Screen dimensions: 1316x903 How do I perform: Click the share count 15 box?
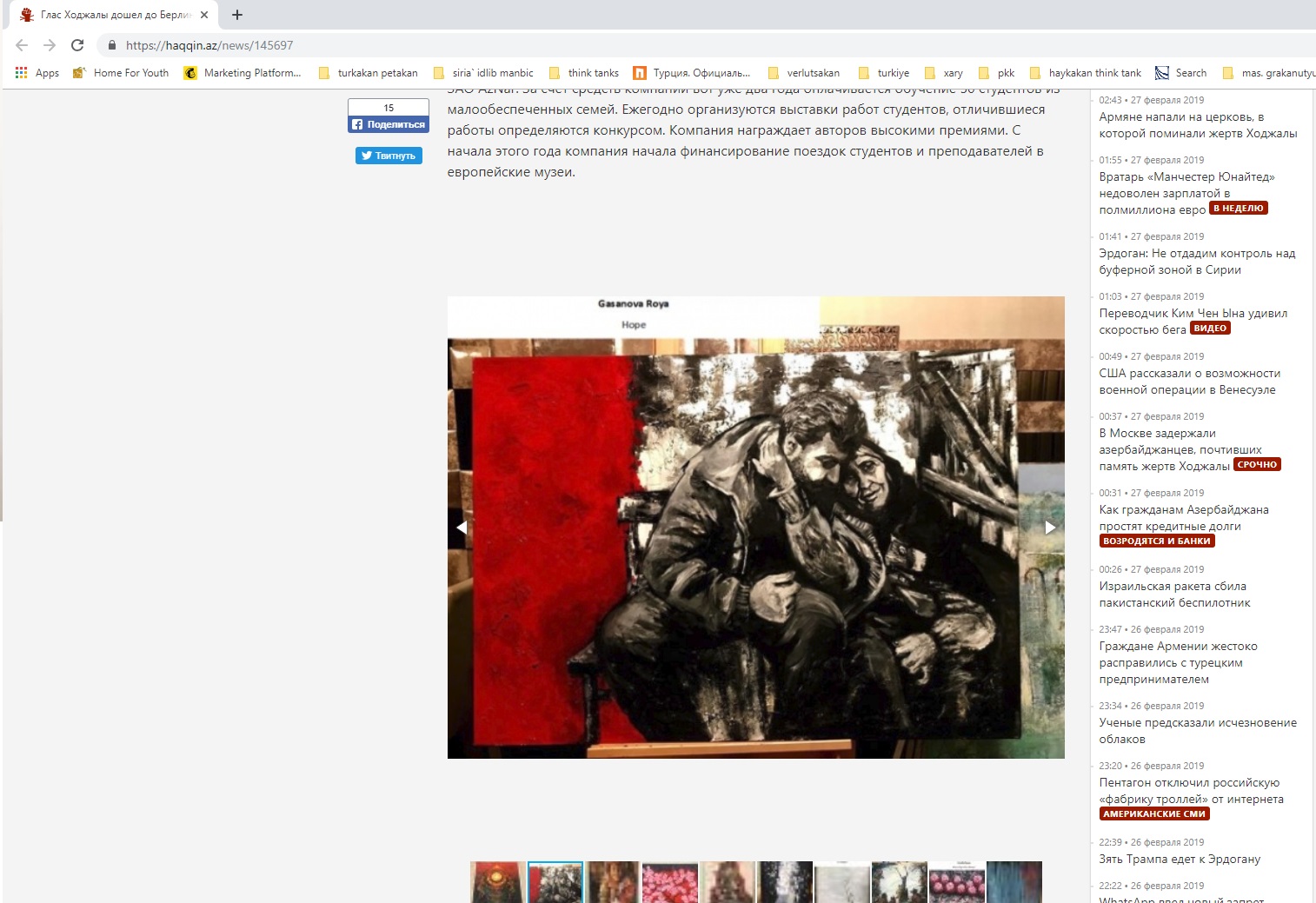pos(389,108)
